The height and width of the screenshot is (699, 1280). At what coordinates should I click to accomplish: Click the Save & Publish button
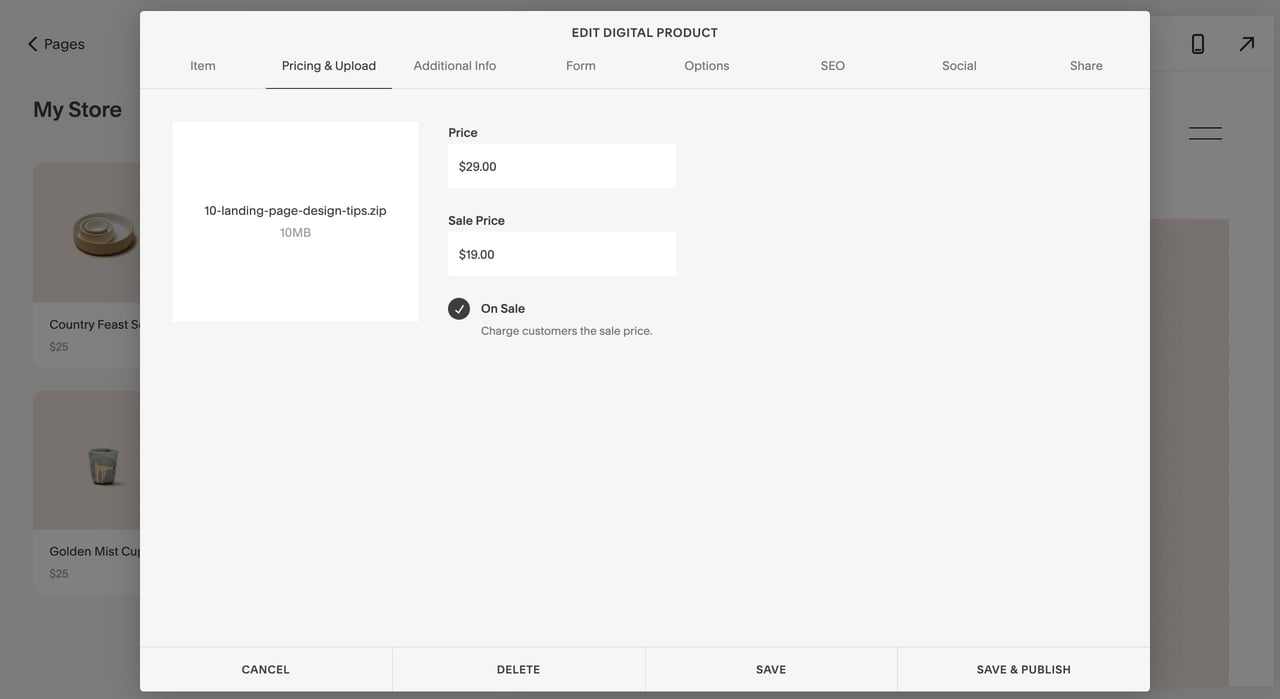[x=1023, y=669]
